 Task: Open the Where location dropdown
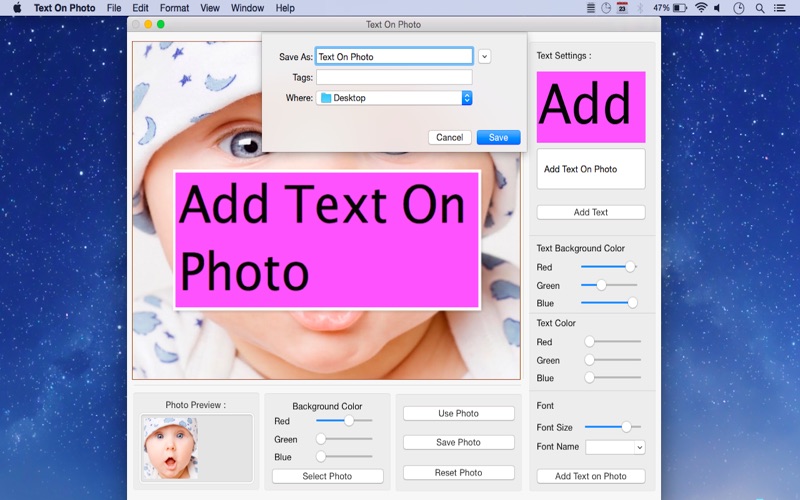(394, 98)
